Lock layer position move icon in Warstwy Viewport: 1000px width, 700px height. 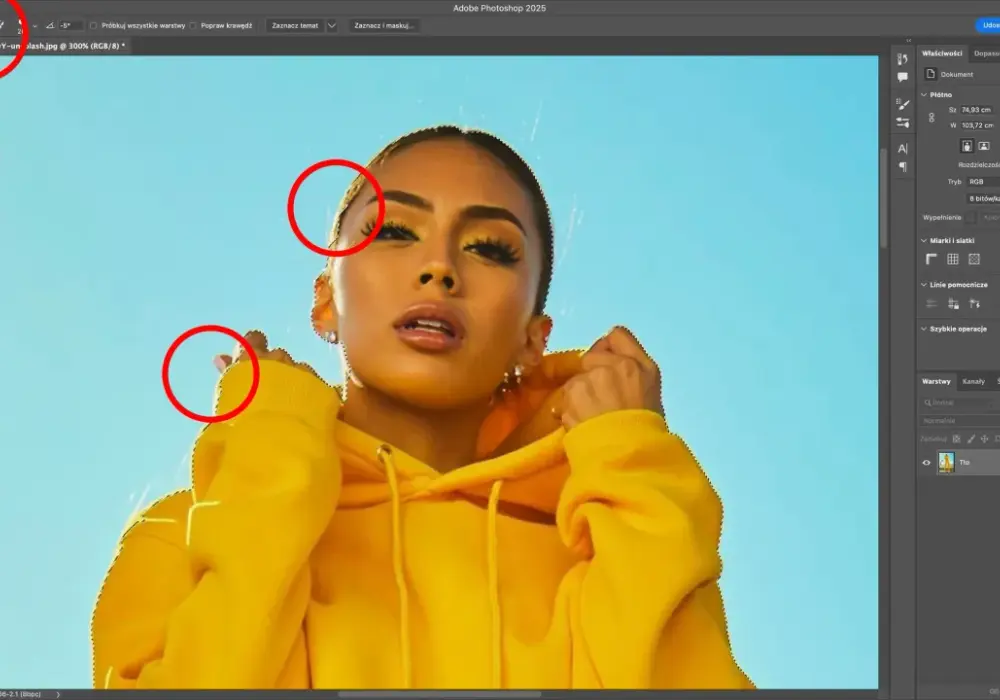pyautogui.click(x=985, y=439)
